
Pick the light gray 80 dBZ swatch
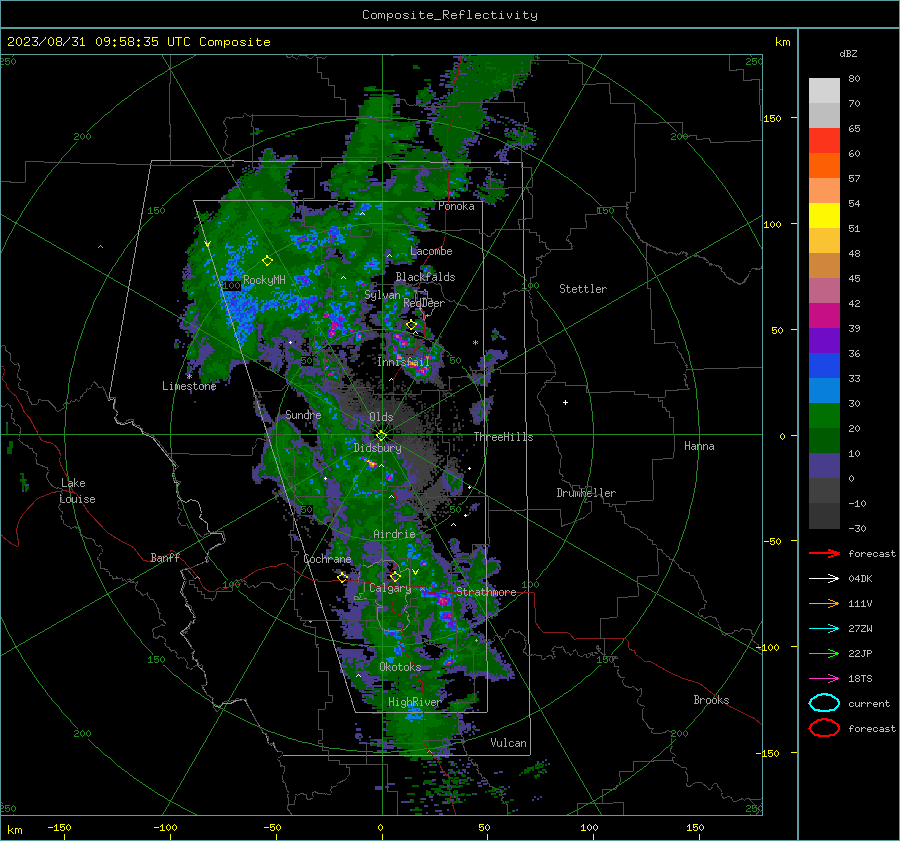tap(824, 90)
